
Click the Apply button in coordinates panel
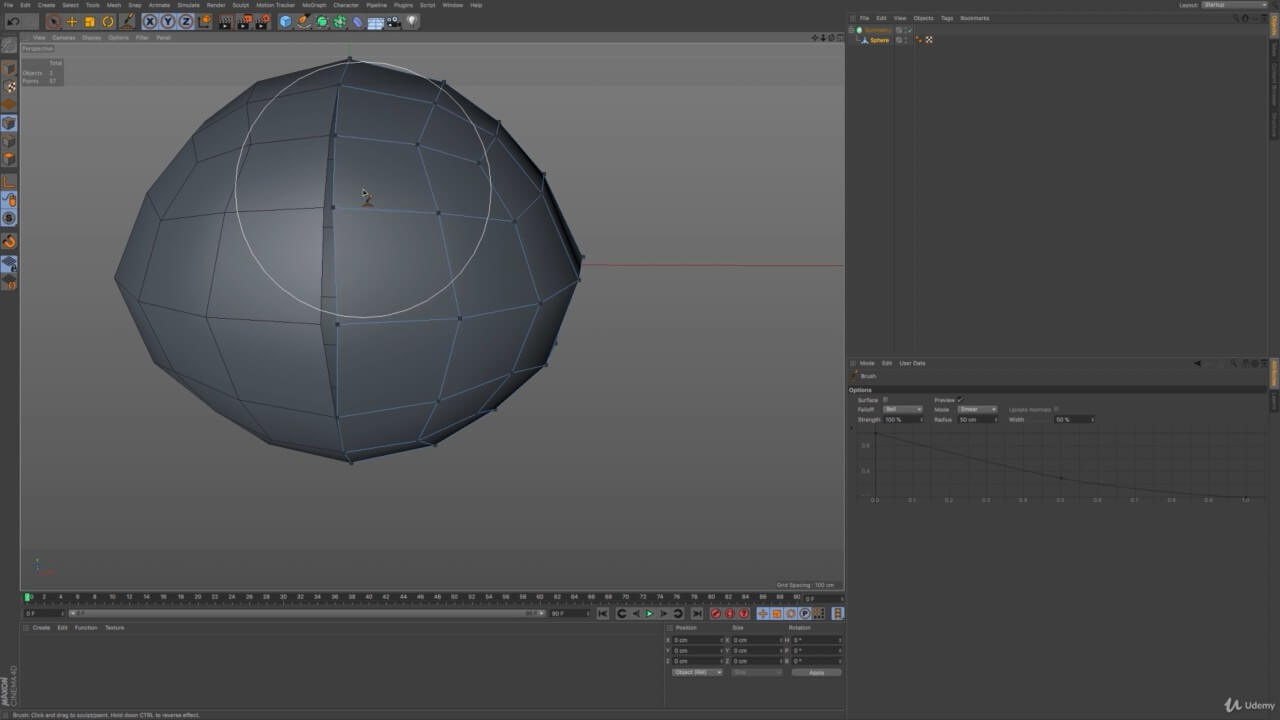[x=816, y=672]
